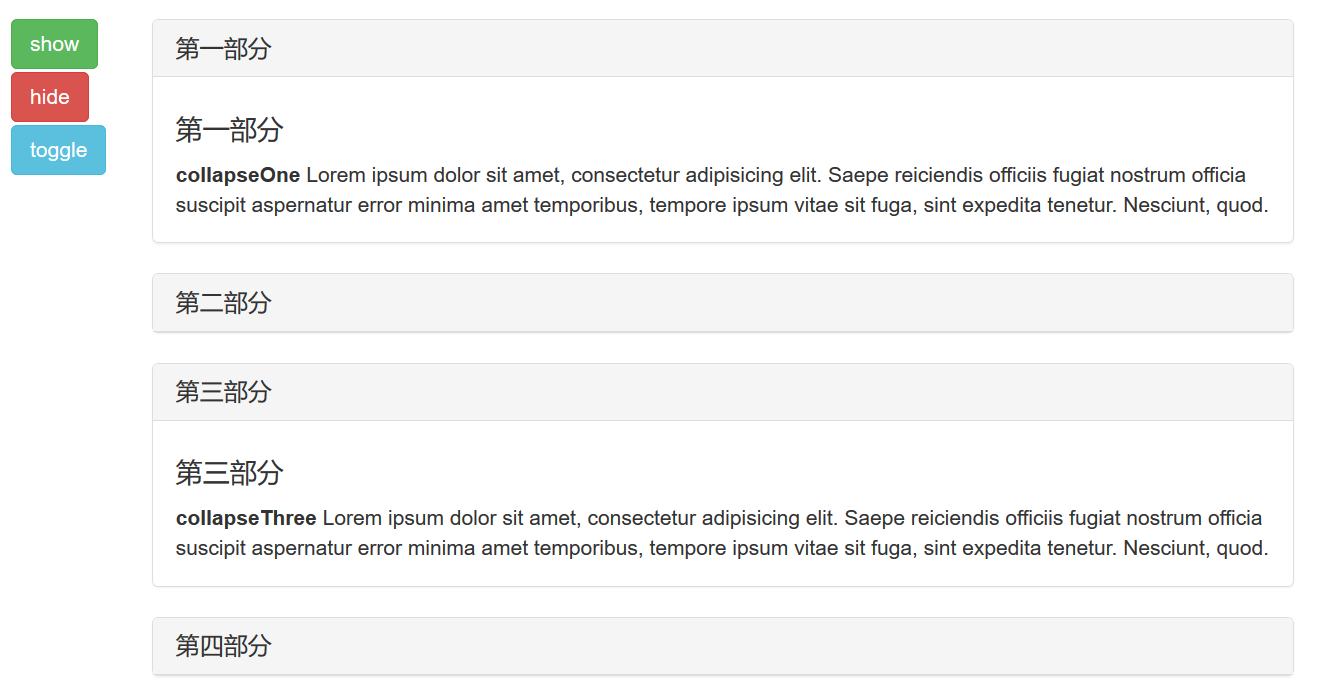Click the collapseThree bold text label

[x=245, y=518]
